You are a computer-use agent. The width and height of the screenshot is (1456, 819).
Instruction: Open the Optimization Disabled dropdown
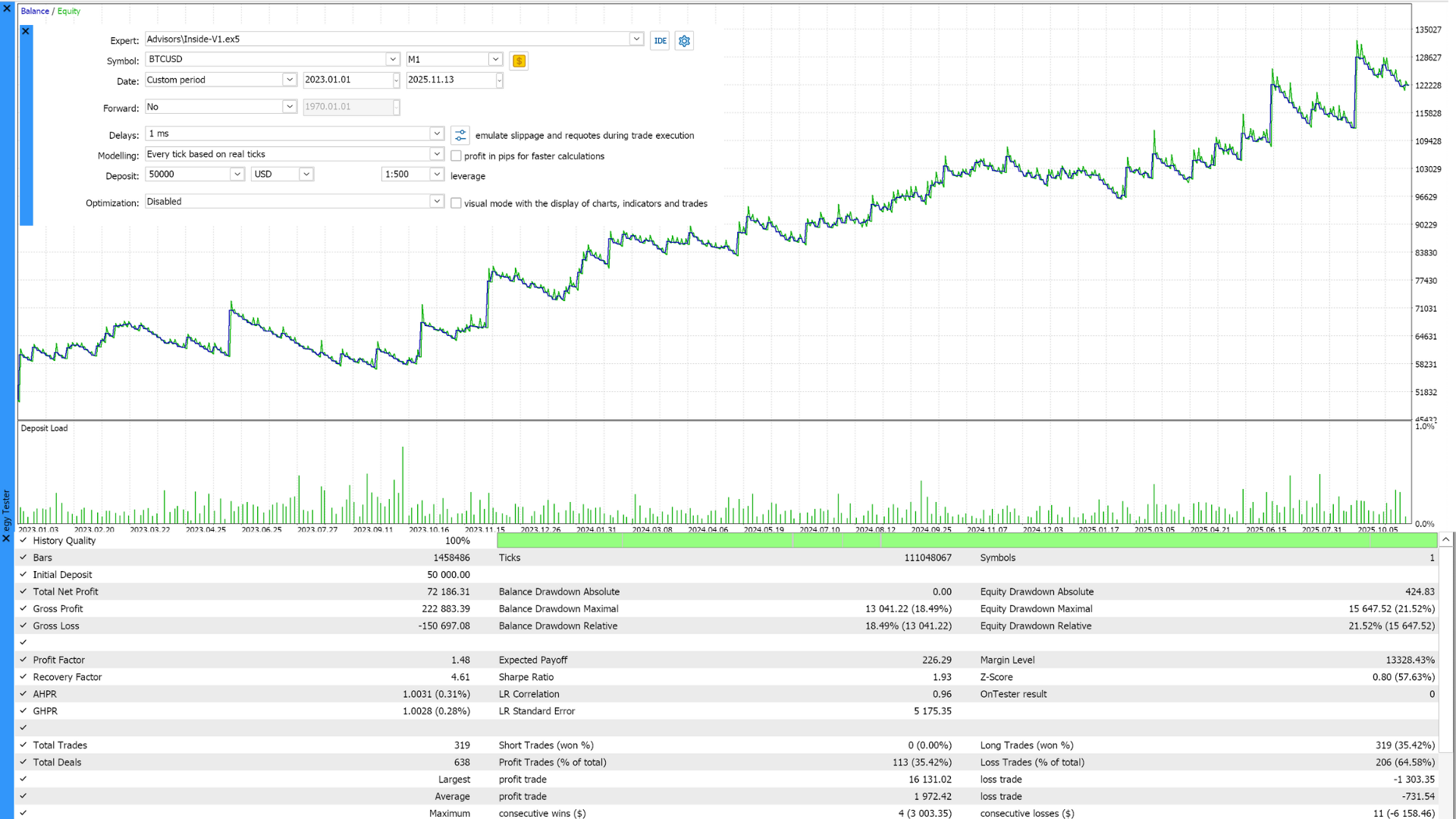point(436,202)
